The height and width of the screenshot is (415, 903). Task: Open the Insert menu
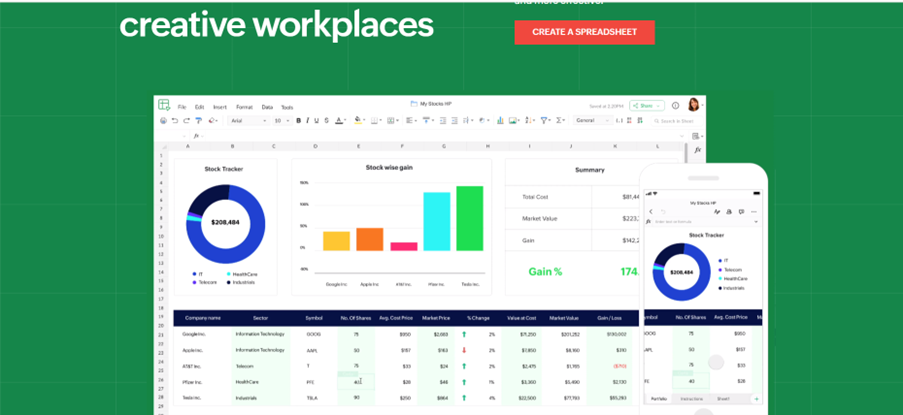(x=220, y=107)
